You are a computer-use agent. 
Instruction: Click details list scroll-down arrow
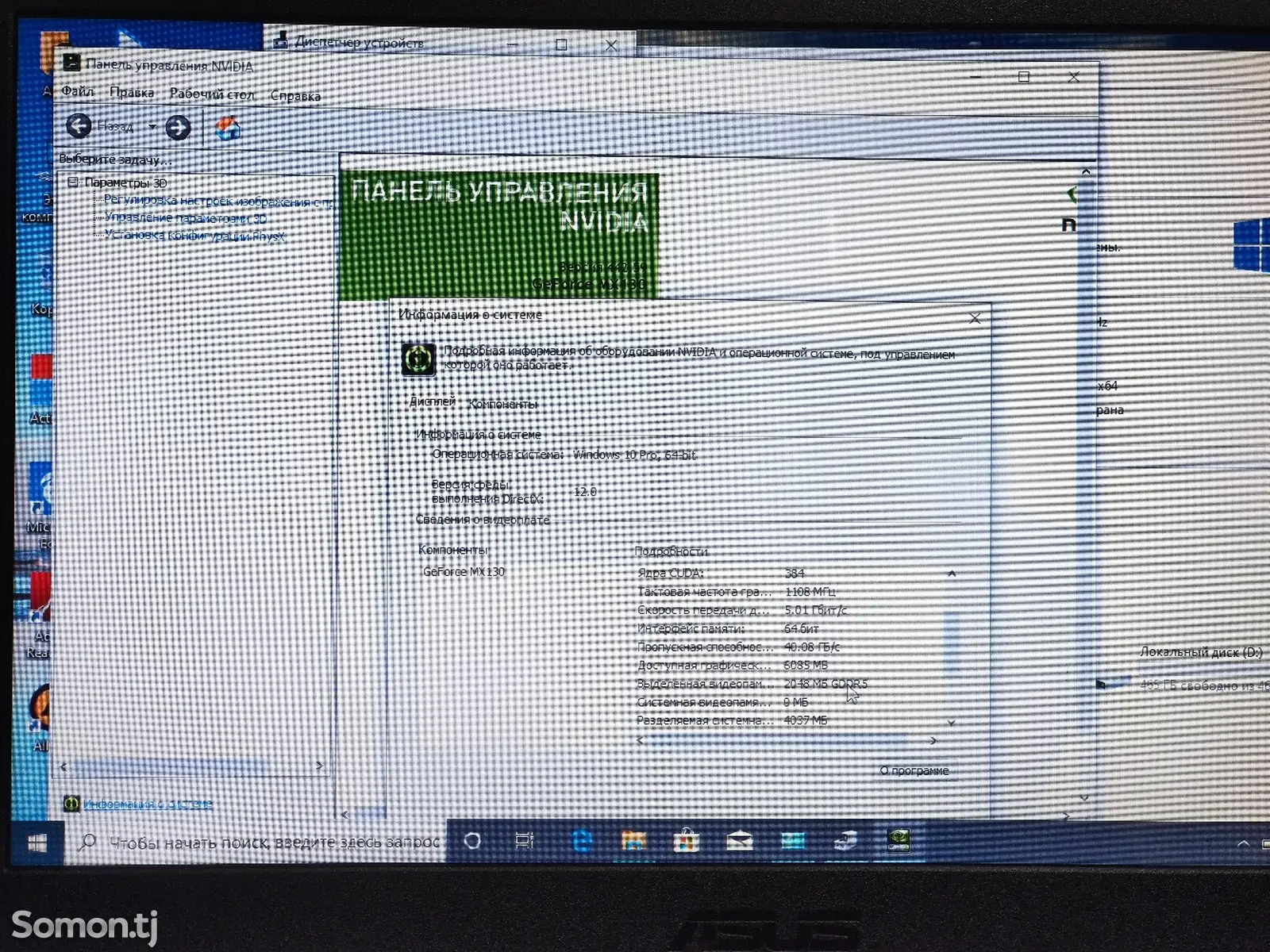(x=951, y=723)
